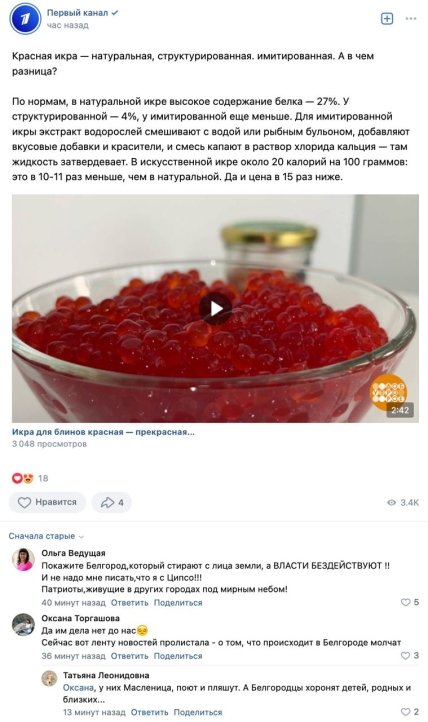Click the Ответить link under Татьяна Леонидовна's reply
This screenshot has width=428, height=722.
[149, 712]
